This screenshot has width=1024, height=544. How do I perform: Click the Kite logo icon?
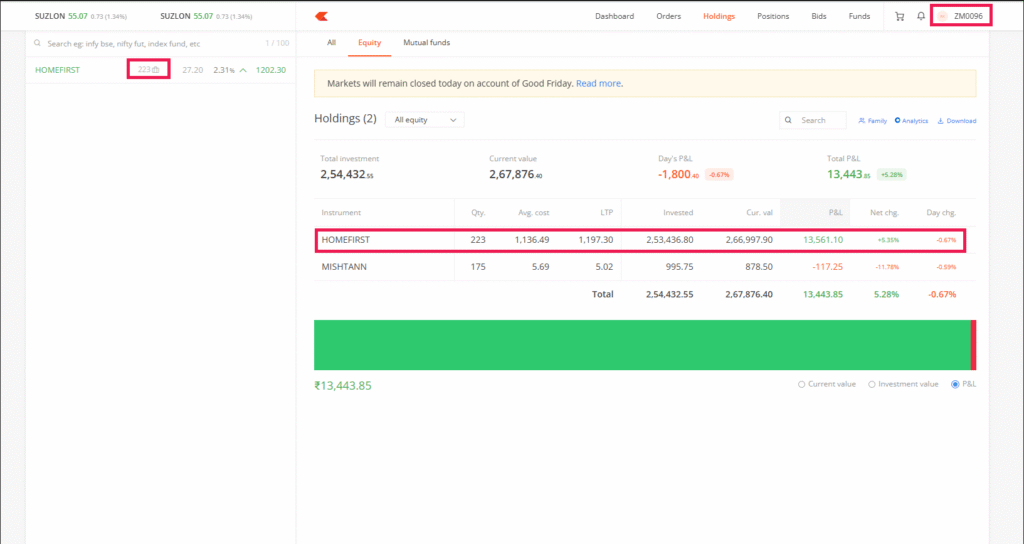321,16
